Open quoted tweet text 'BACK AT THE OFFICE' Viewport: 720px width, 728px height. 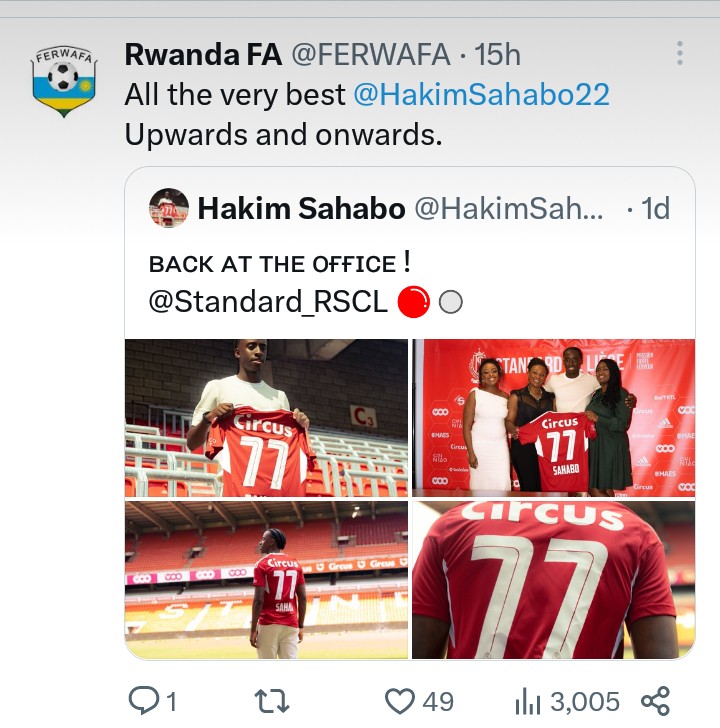(273, 264)
